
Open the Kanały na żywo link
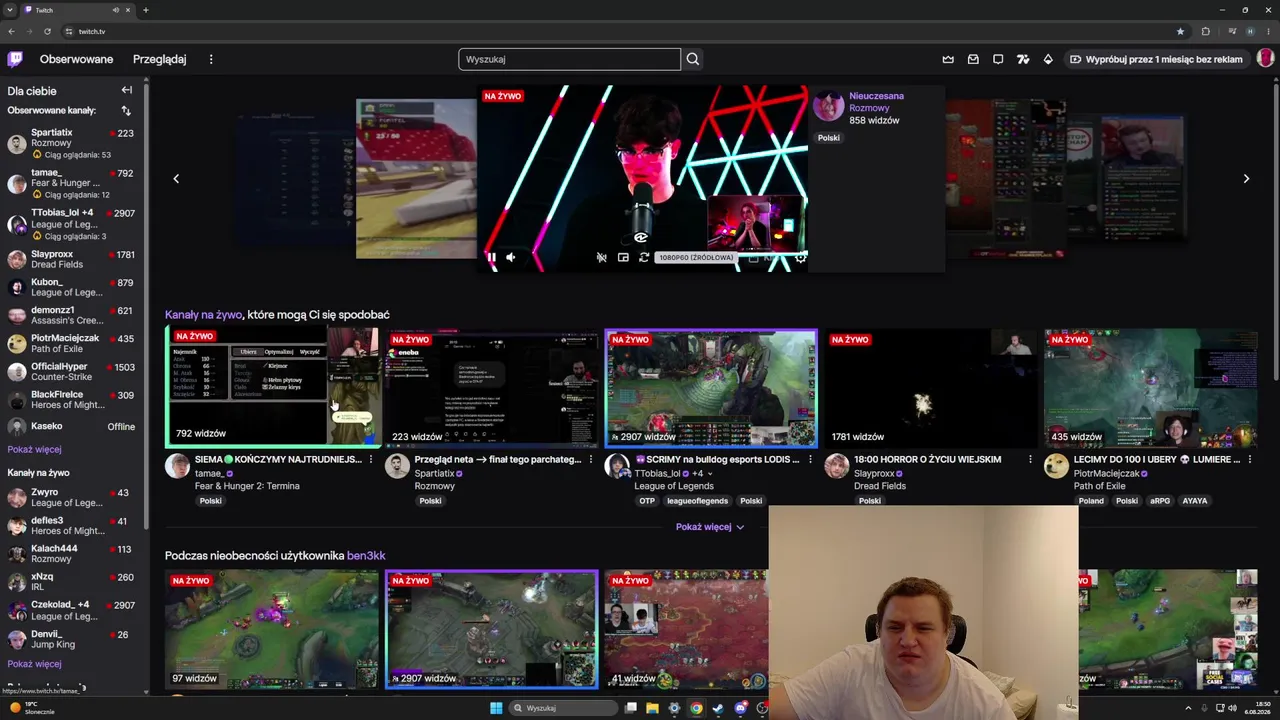tap(203, 315)
